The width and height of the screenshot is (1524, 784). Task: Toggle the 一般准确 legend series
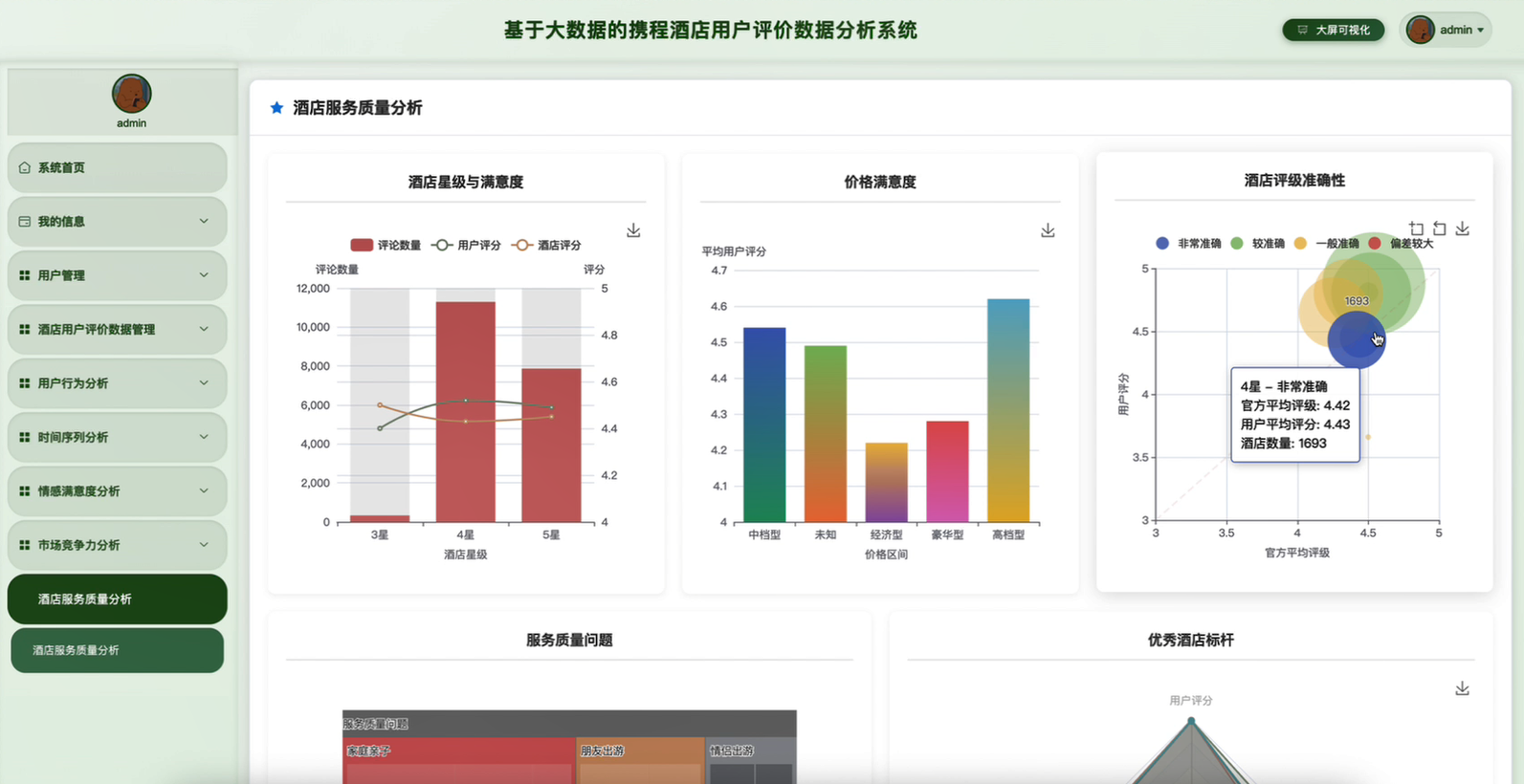[x=1326, y=244]
